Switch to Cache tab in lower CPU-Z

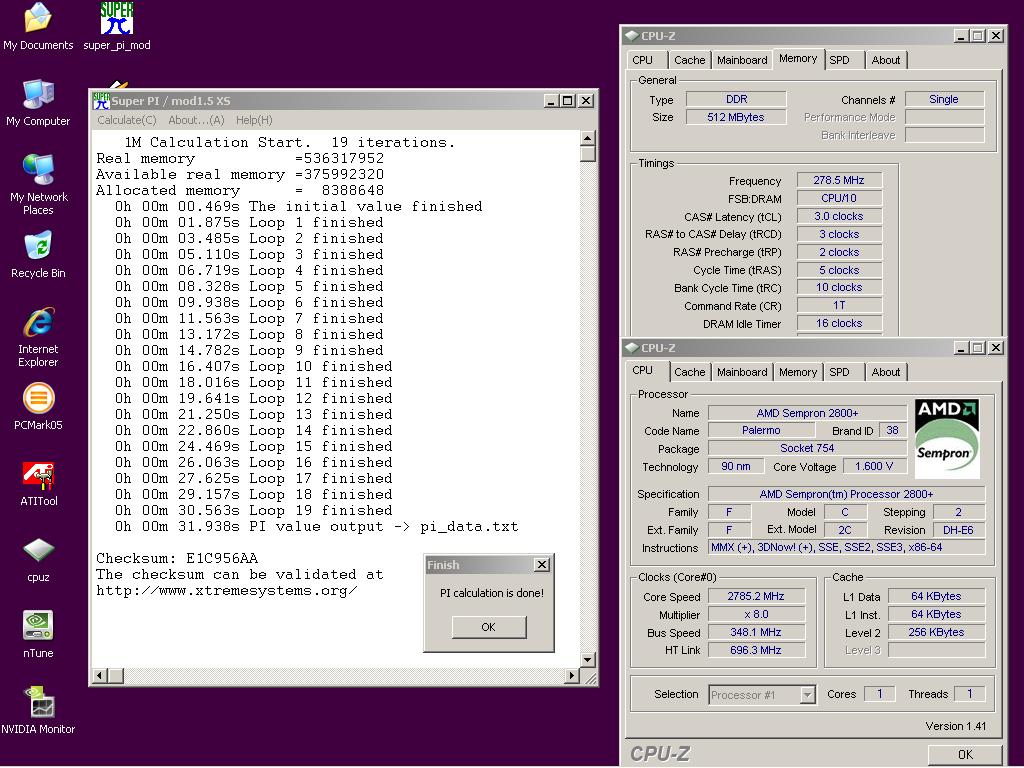[690, 372]
